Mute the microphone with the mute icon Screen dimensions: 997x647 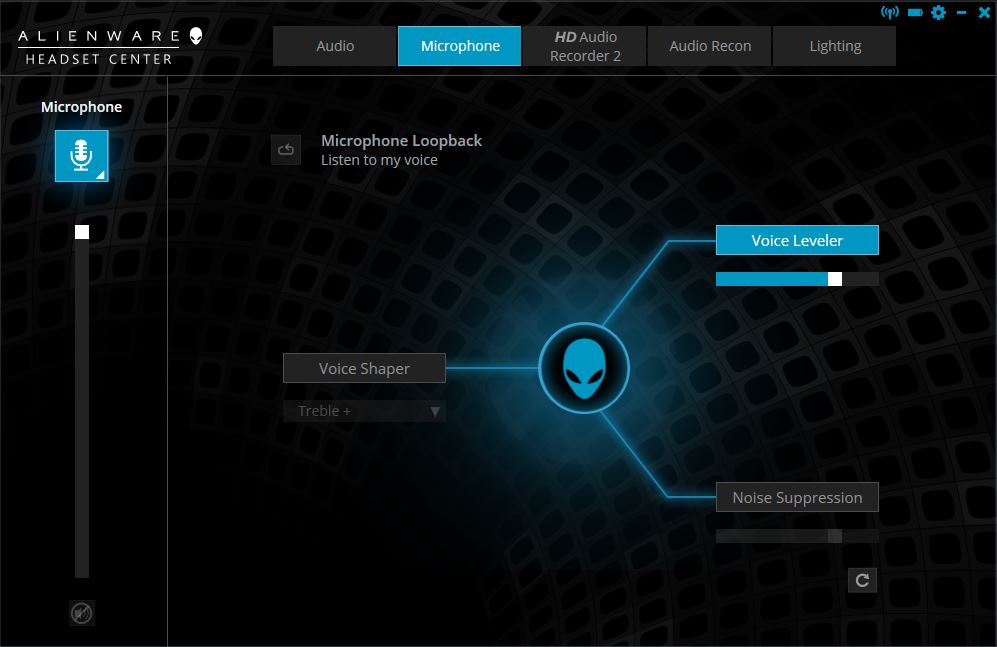click(x=81, y=613)
